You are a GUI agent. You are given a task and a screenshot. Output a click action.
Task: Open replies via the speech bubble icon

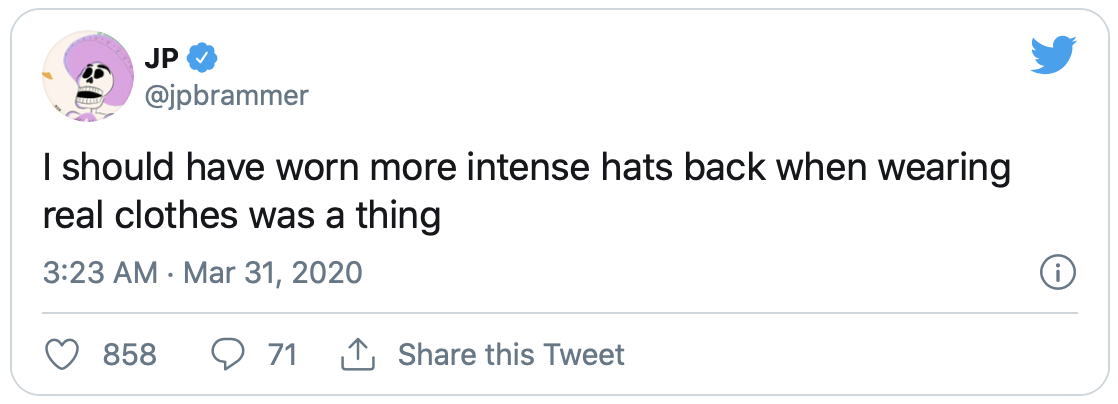coord(228,354)
